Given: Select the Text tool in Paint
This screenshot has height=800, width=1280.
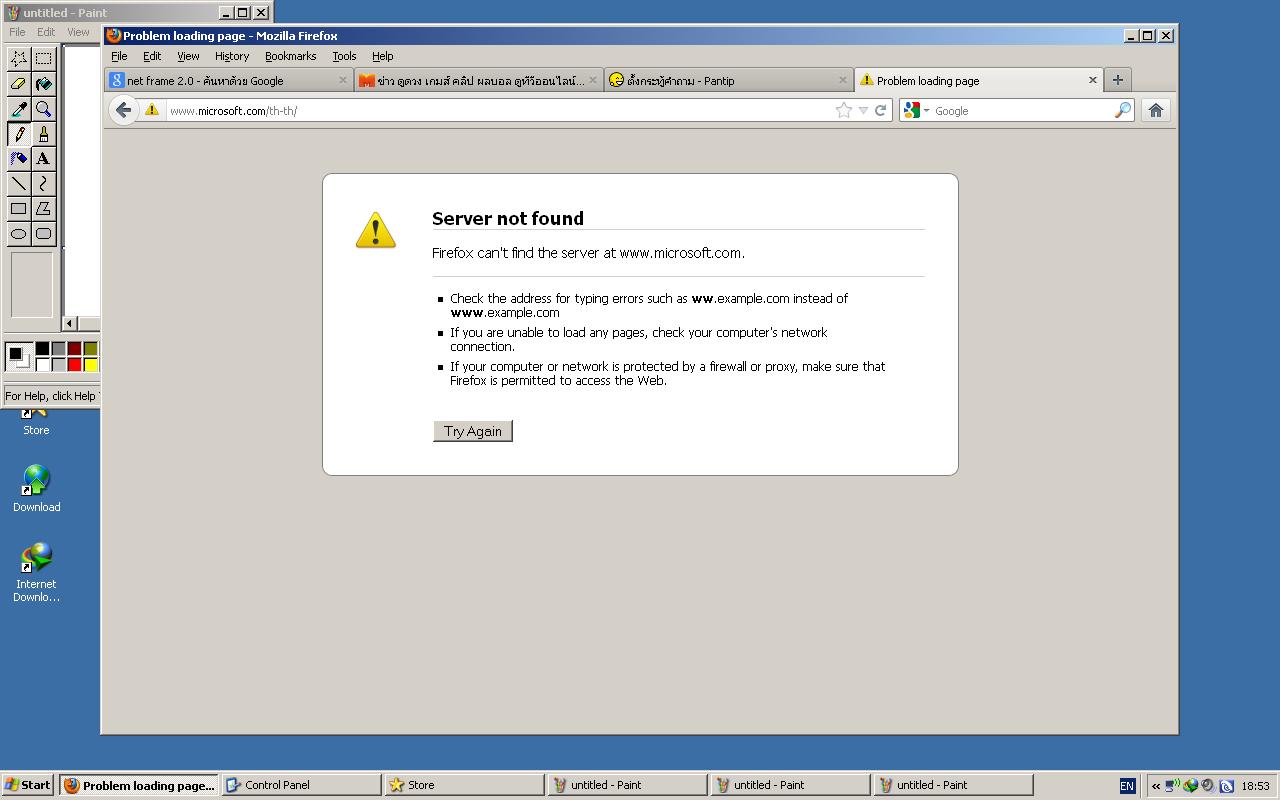Looking at the screenshot, I should coord(43,159).
